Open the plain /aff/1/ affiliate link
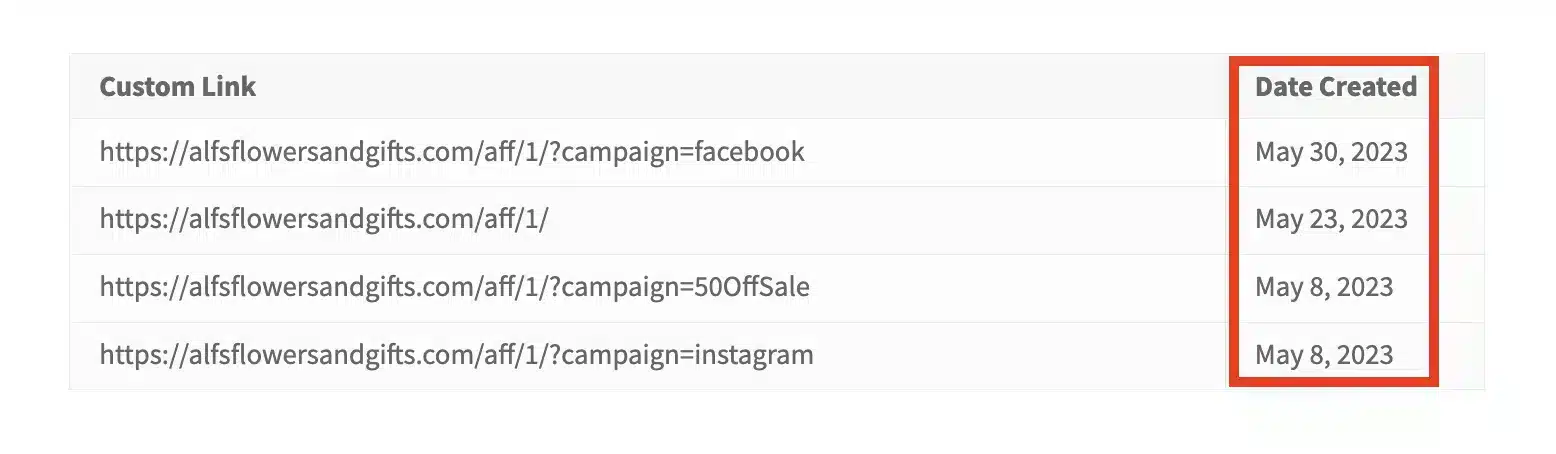Screen dimensions: 1556x454 tap(324, 220)
